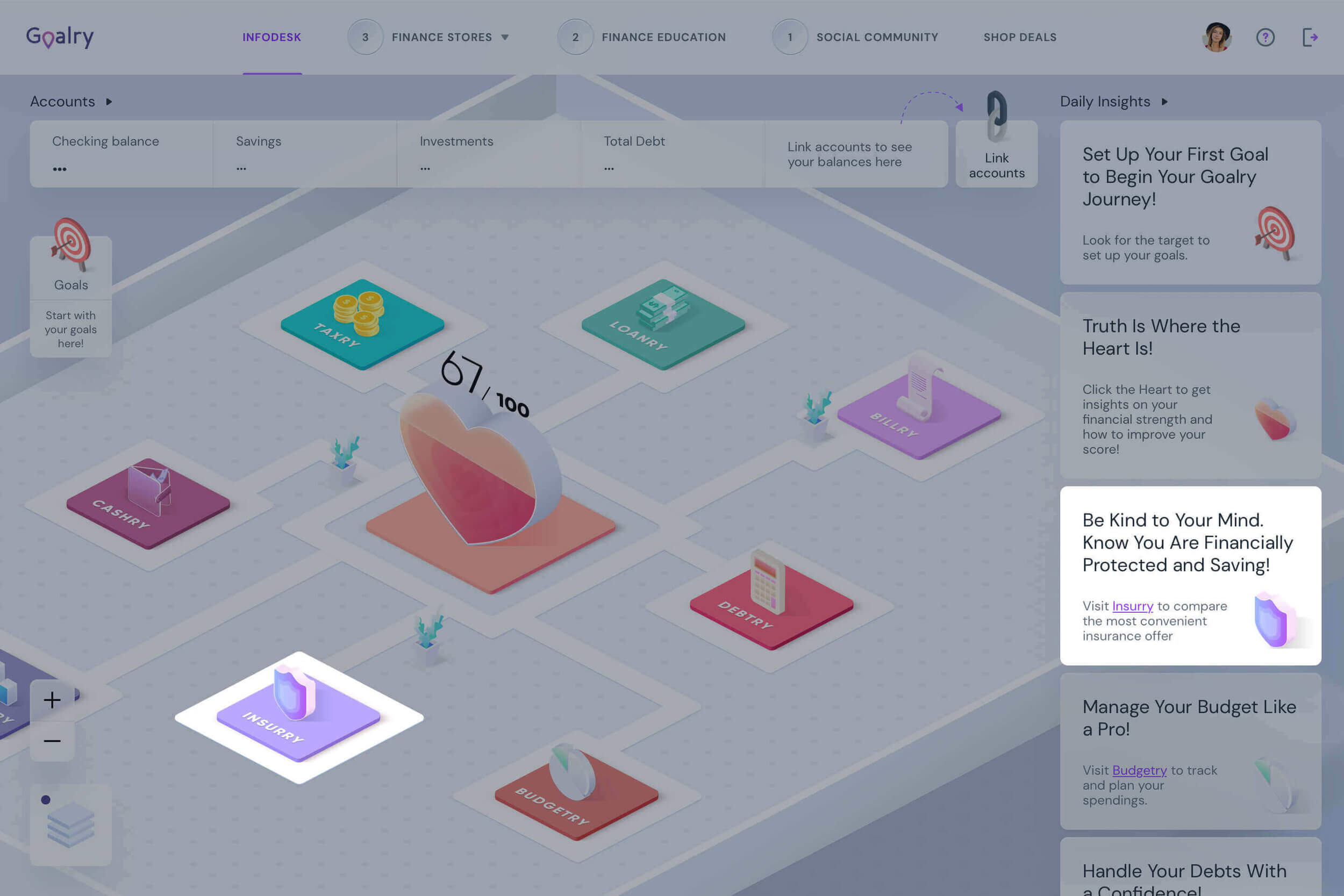Image resolution: width=1344 pixels, height=896 pixels.
Task: Open the Checking balance account cell
Action: click(121, 154)
